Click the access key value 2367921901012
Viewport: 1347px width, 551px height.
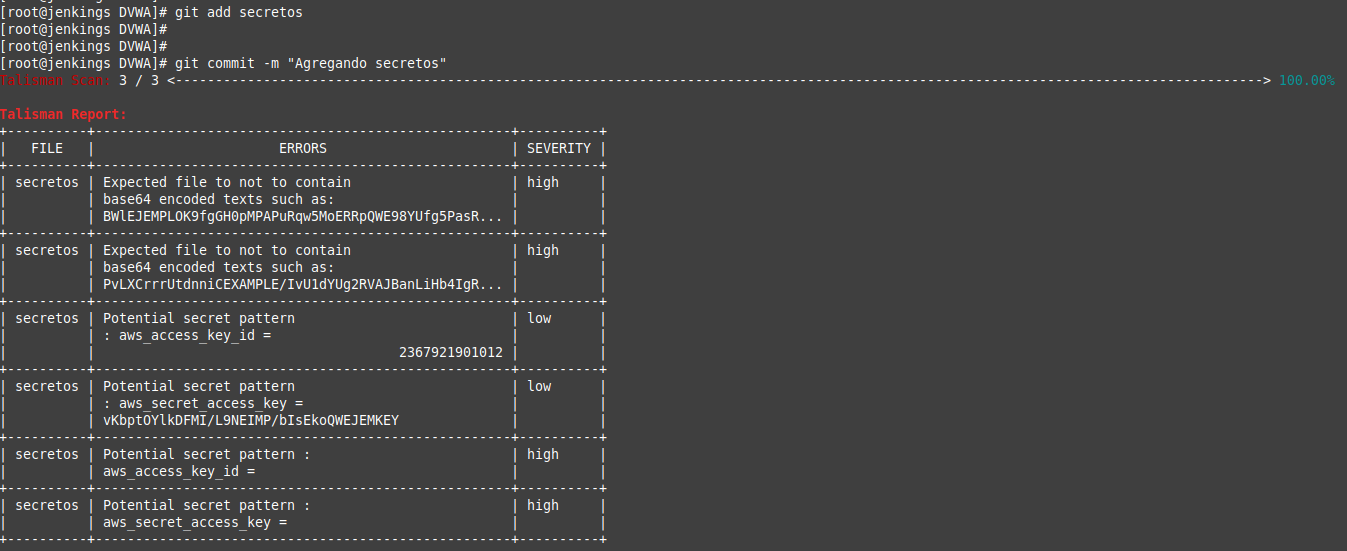coord(450,352)
